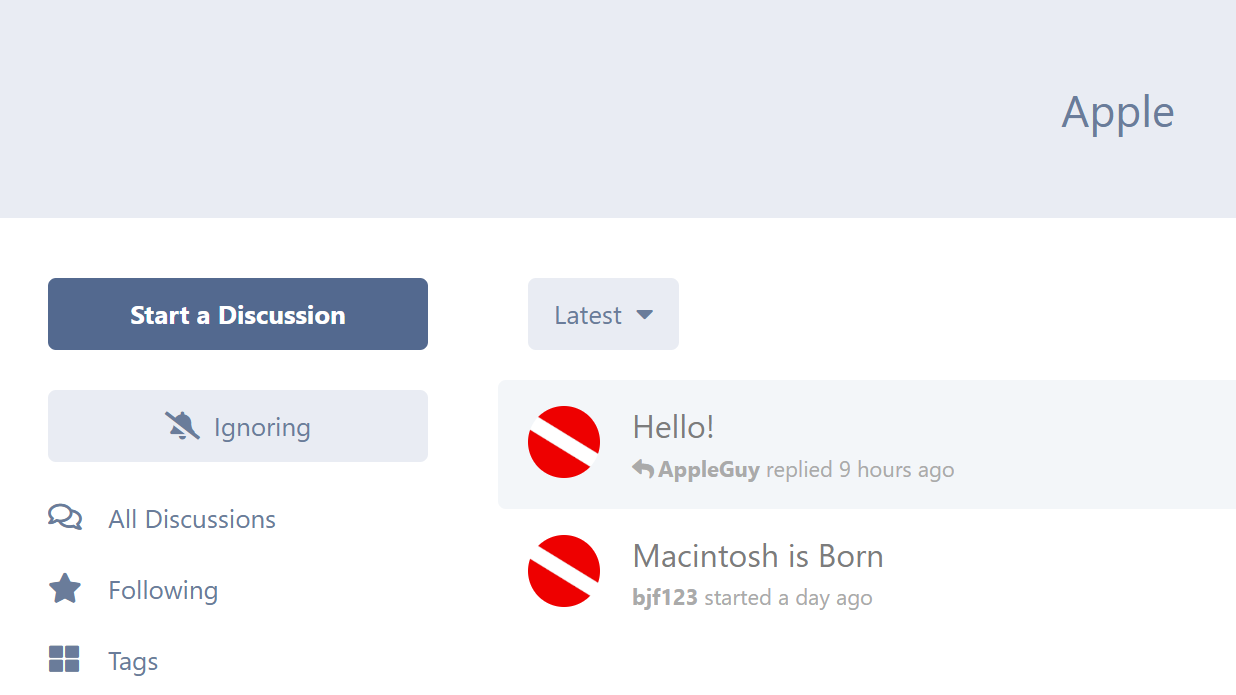Open the Latest sort dropdown

(603, 314)
